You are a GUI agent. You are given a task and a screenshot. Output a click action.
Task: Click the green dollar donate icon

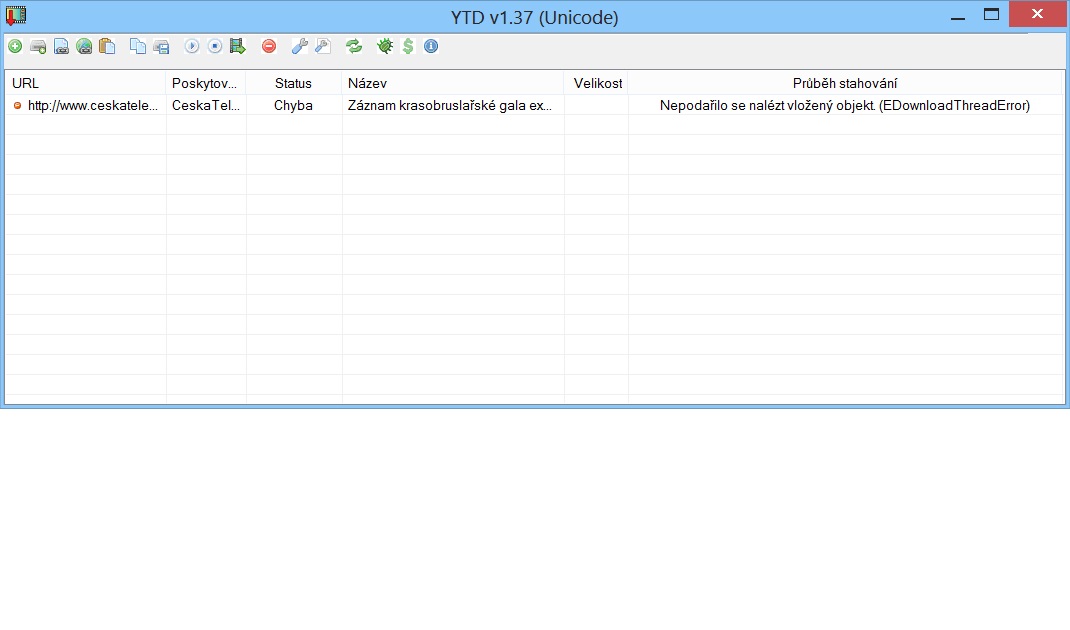tap(408, 46)
